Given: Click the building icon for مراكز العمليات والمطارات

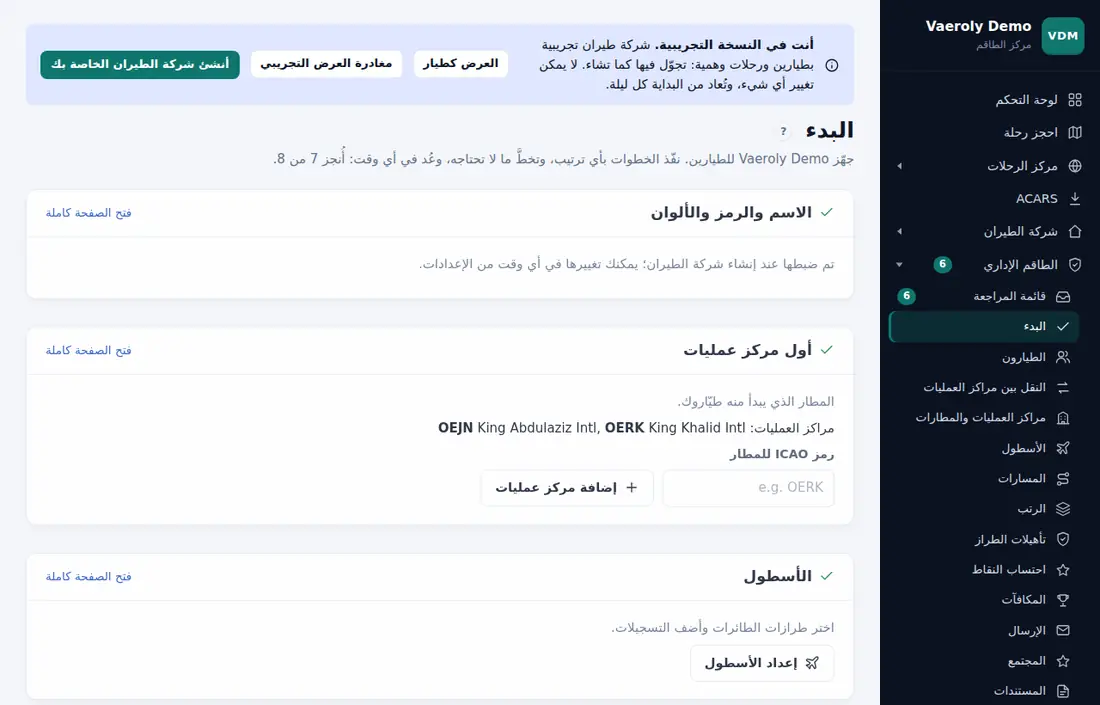Looking at the screenshot, I should click(x=1063, y=418).
